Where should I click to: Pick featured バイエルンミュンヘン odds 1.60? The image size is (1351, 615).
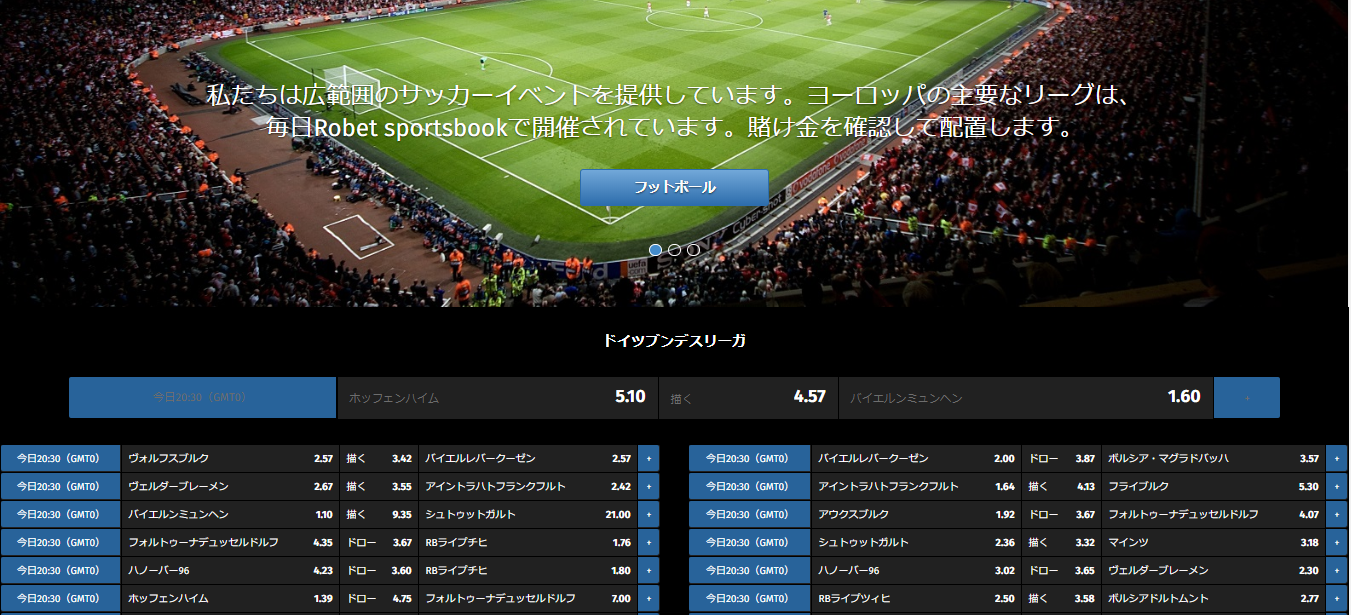1025,397
